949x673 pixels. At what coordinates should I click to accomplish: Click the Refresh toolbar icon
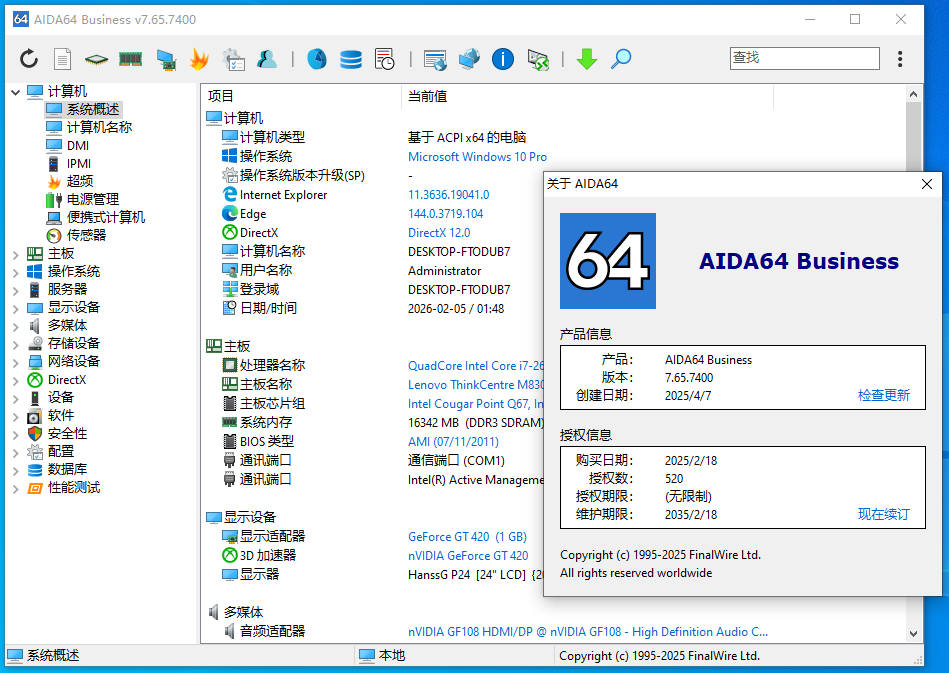point(29,59)
